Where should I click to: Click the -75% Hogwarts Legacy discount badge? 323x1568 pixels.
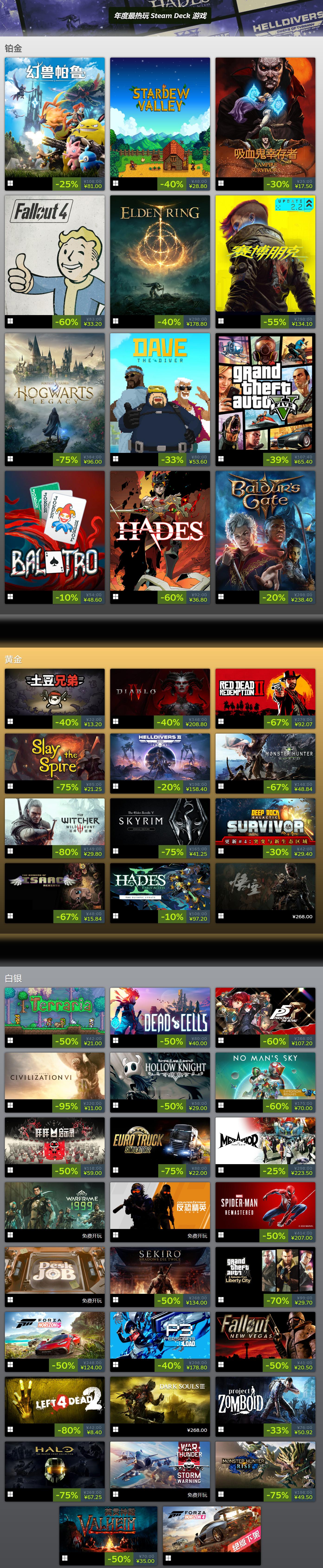pos(67,460)
